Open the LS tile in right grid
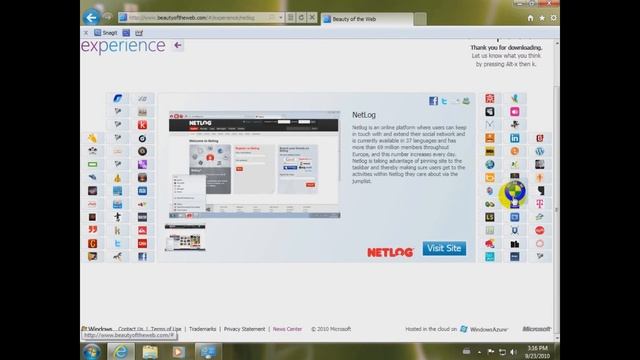Image resolution: width=640 pixels, height=360 pixels. (490, 217)
